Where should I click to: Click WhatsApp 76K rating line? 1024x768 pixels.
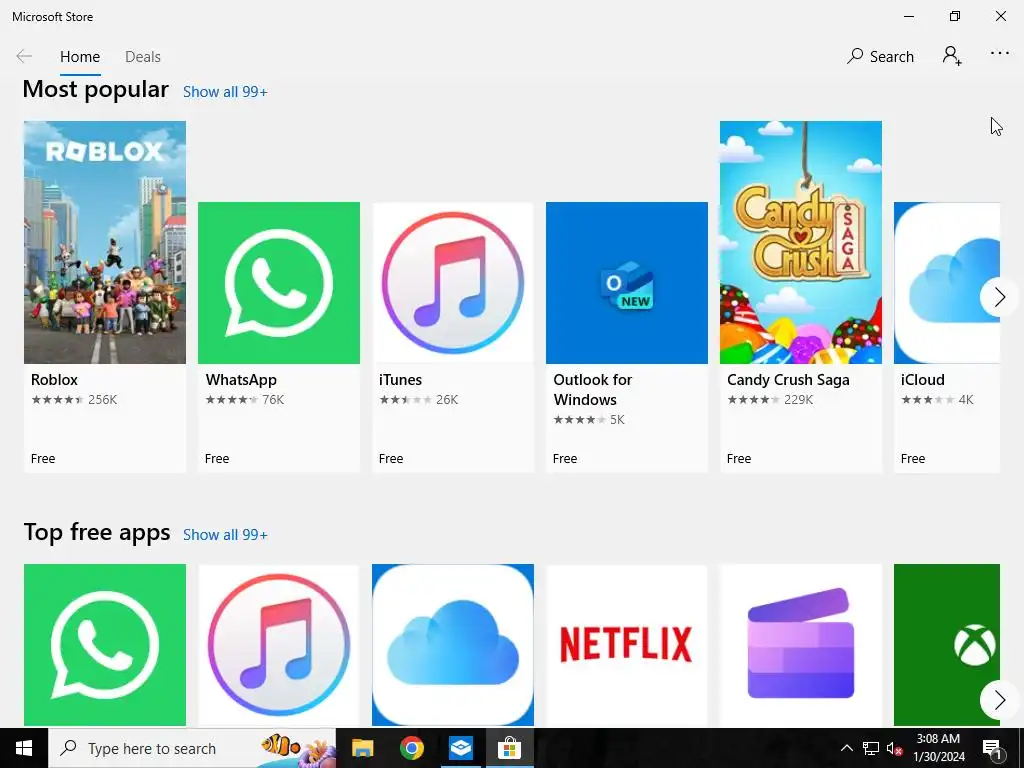click(245, 400)
